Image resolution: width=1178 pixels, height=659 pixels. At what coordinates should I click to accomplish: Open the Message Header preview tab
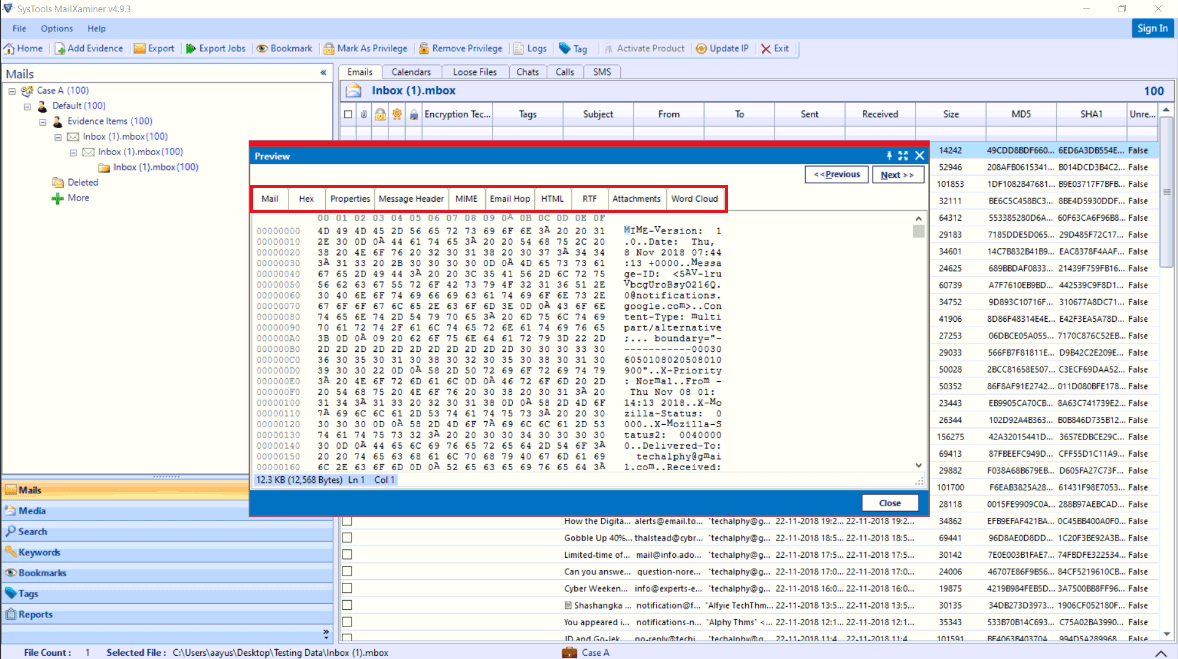click(411, 199)
